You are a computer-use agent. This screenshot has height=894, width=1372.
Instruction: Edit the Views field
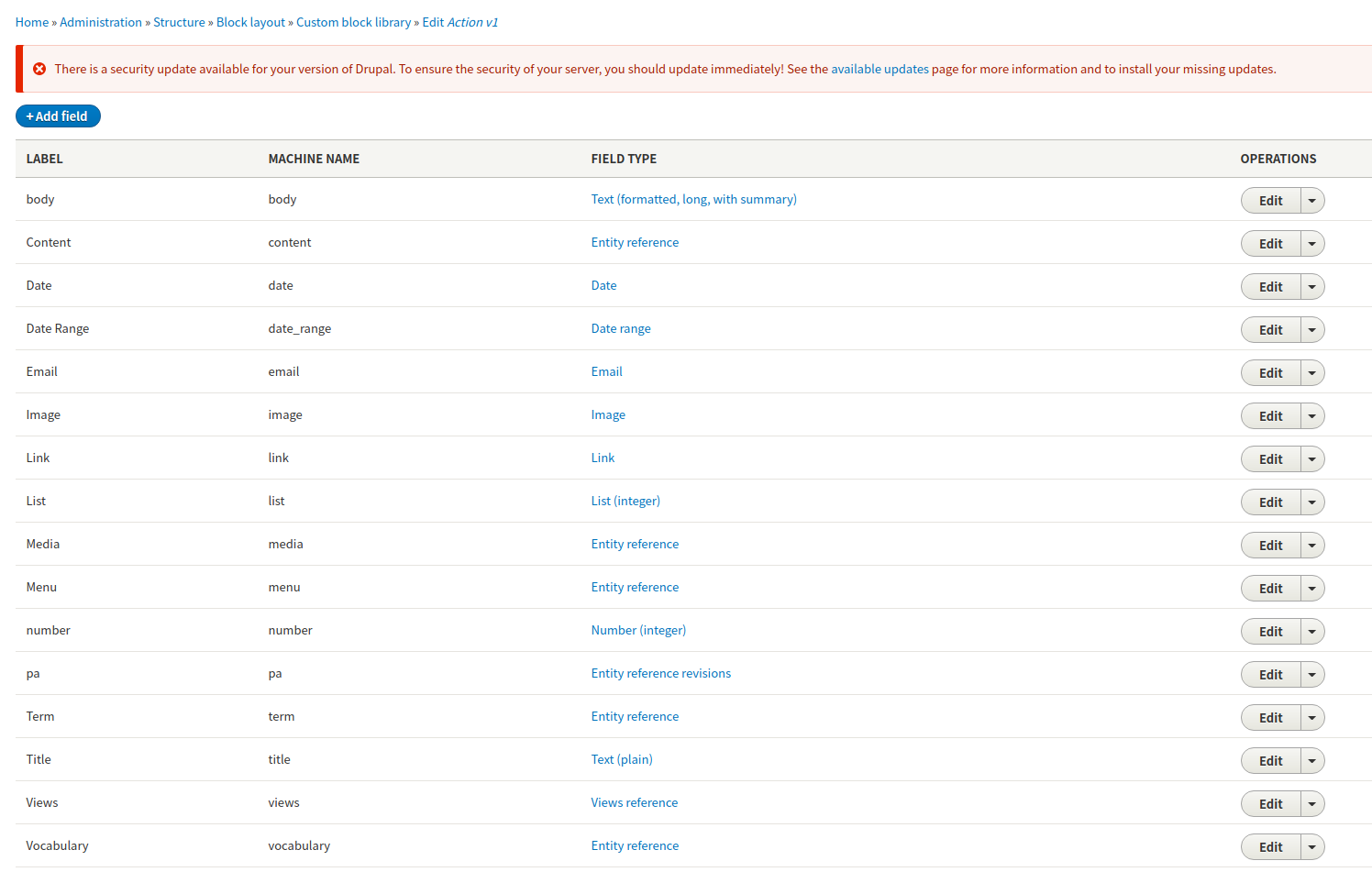pos(1270,804)
